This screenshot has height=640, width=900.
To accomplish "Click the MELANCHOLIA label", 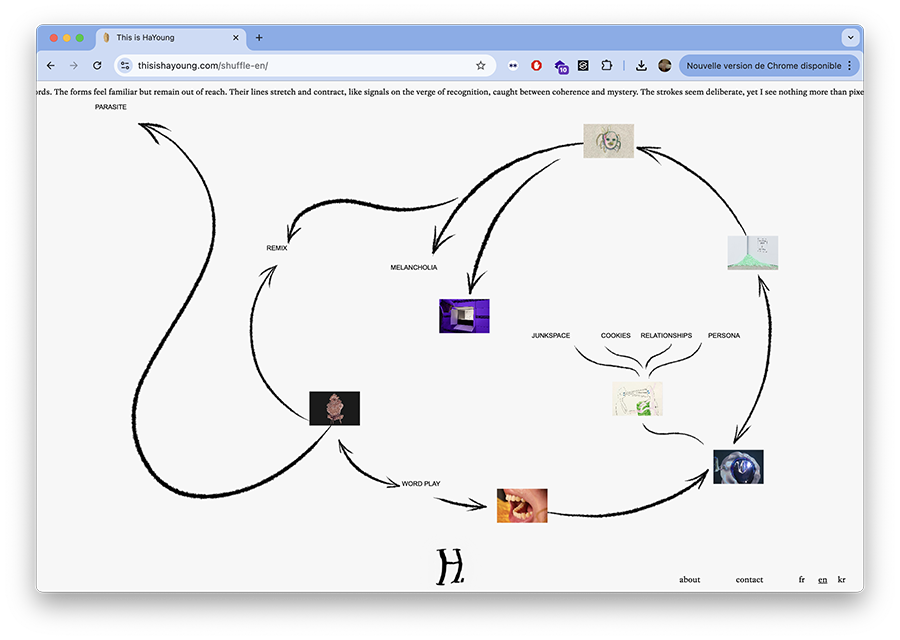I will [x=413, y=268].
